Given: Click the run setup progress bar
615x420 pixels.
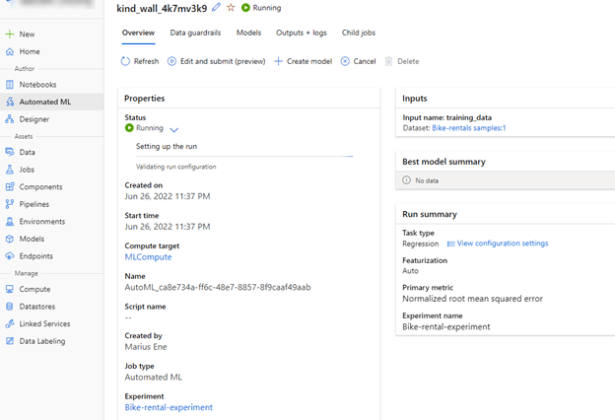Looking at the screenshot, I should point(244,156).
